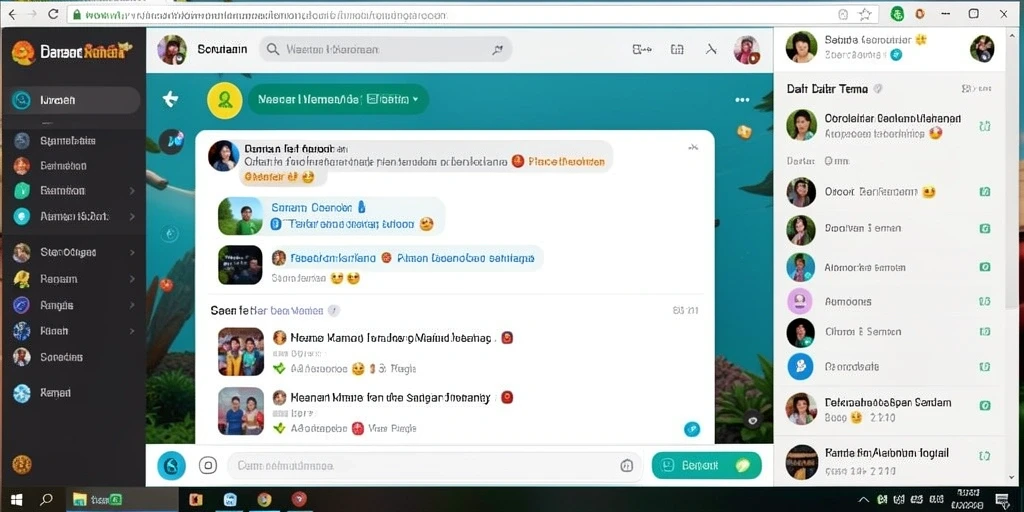The image size is (1024, 512).
Task: Bookmark the page with the star icon
Action: [x=865, y=14]
